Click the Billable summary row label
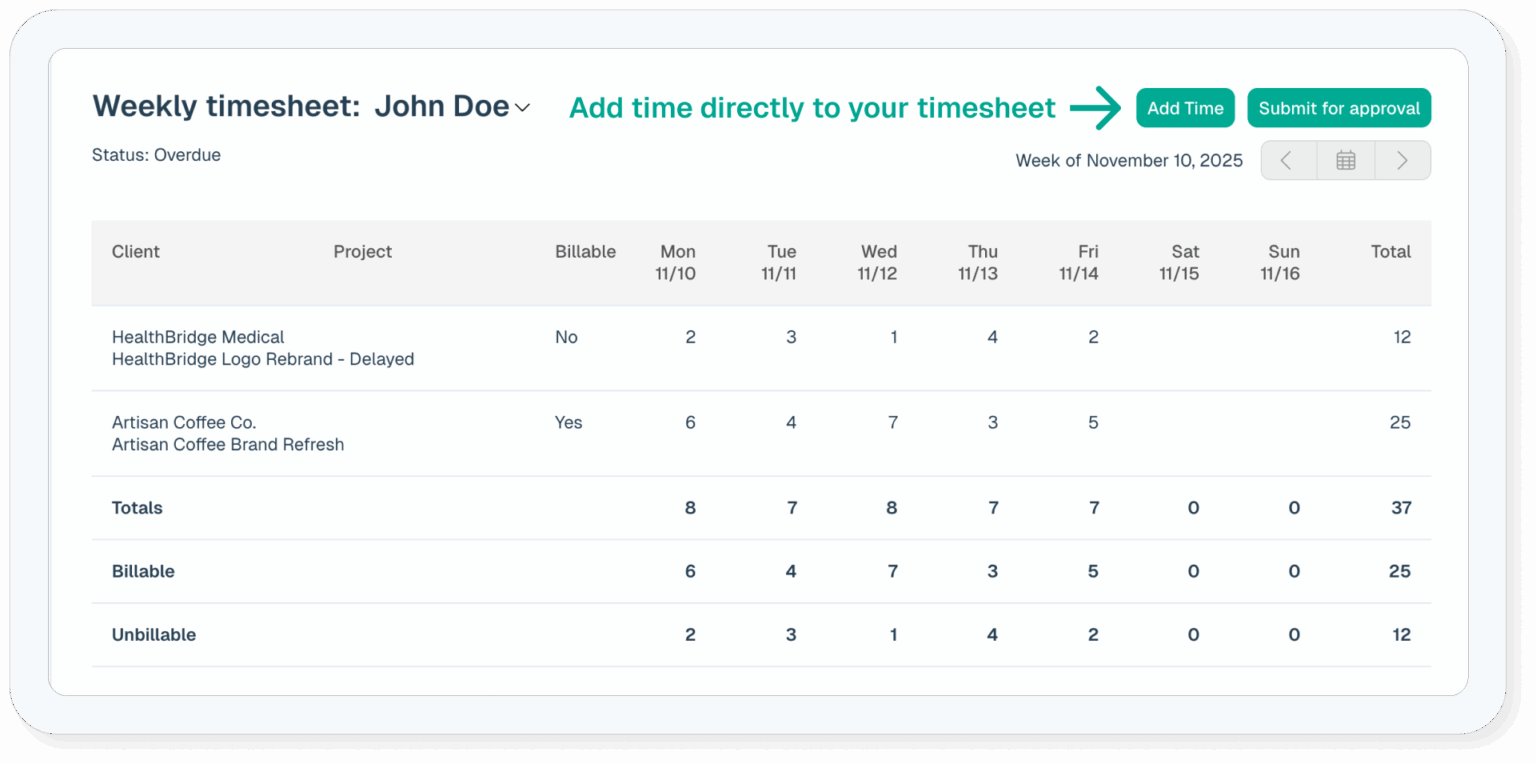This screenshot has width=1536, height=764. [143, 572]
